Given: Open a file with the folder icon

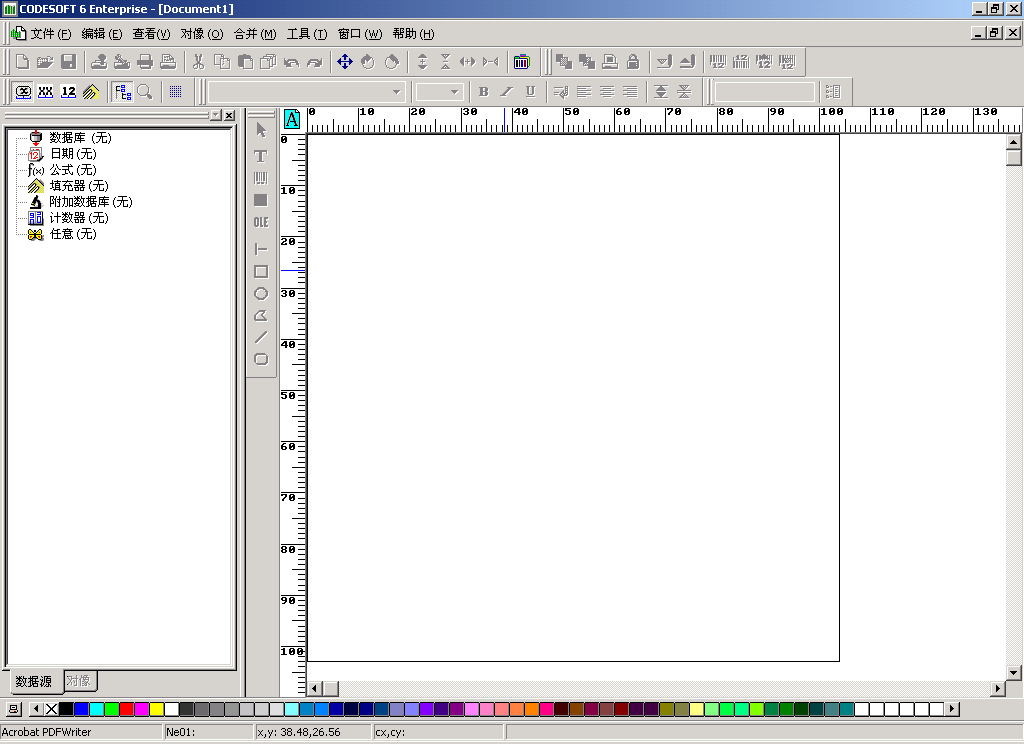Looking at the screenshot, I should pos(45,62).
